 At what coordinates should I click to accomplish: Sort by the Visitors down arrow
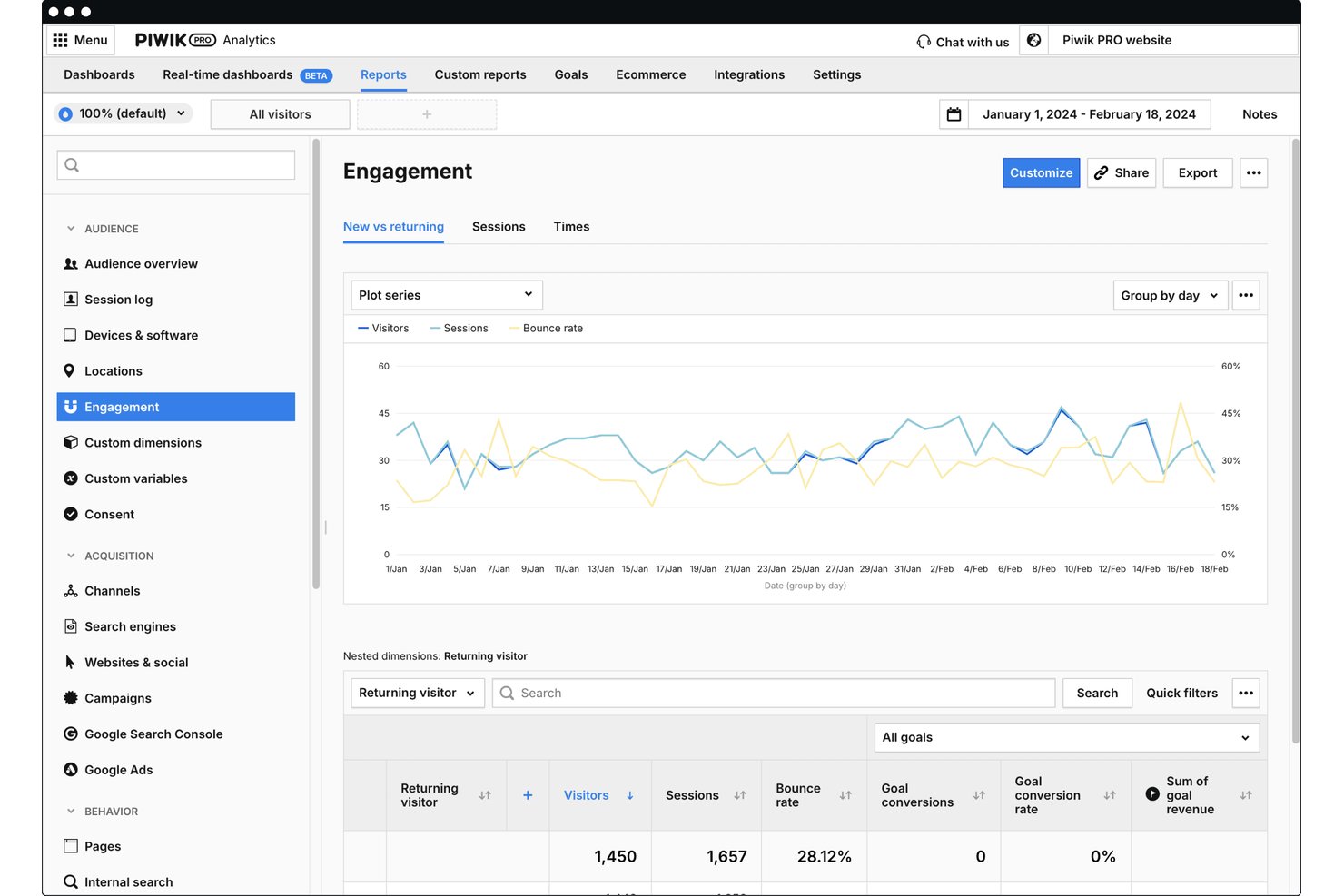tap(629, 795)
